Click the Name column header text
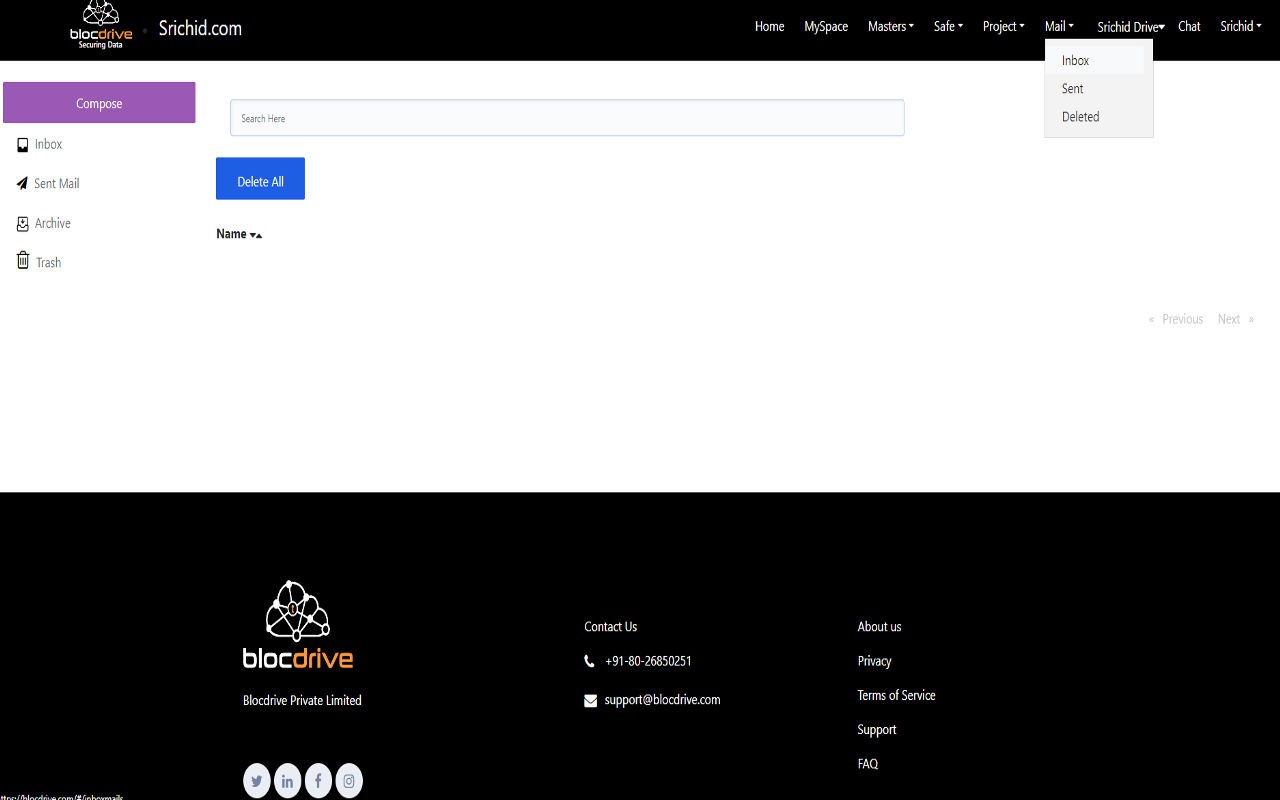 (x=231, y=234)
